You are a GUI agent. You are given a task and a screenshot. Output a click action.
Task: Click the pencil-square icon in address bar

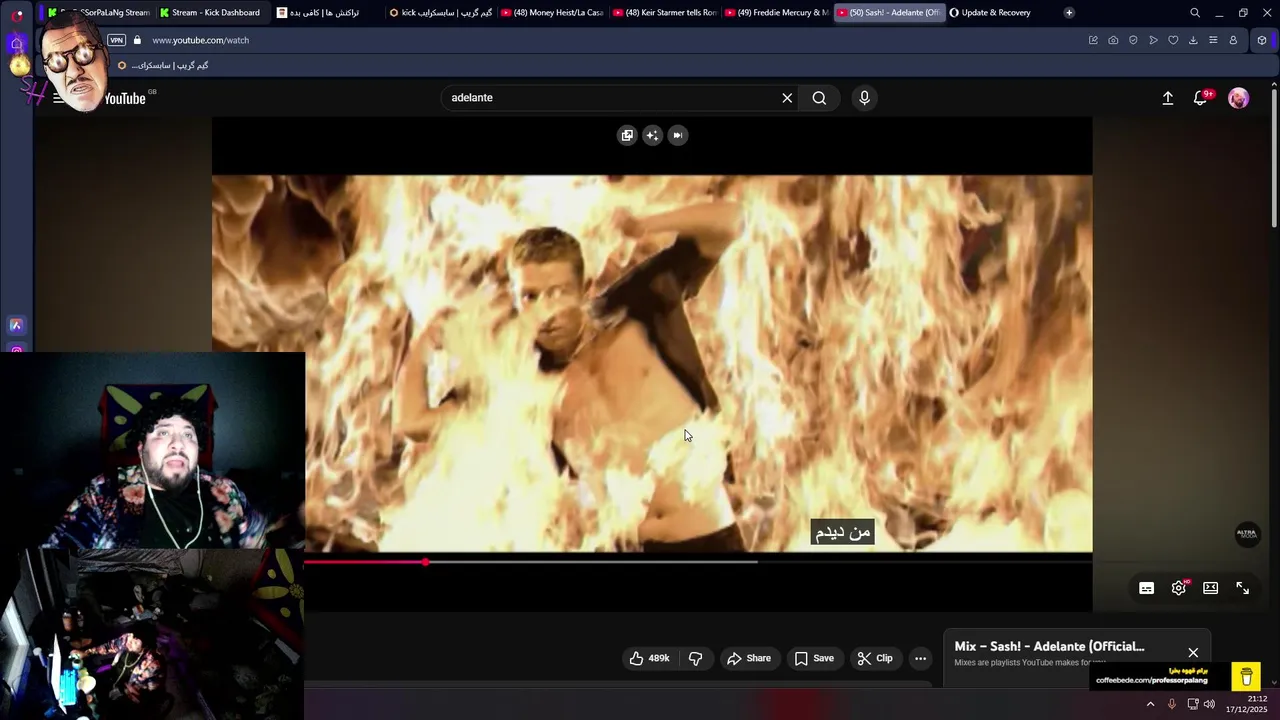[1093, 40]
